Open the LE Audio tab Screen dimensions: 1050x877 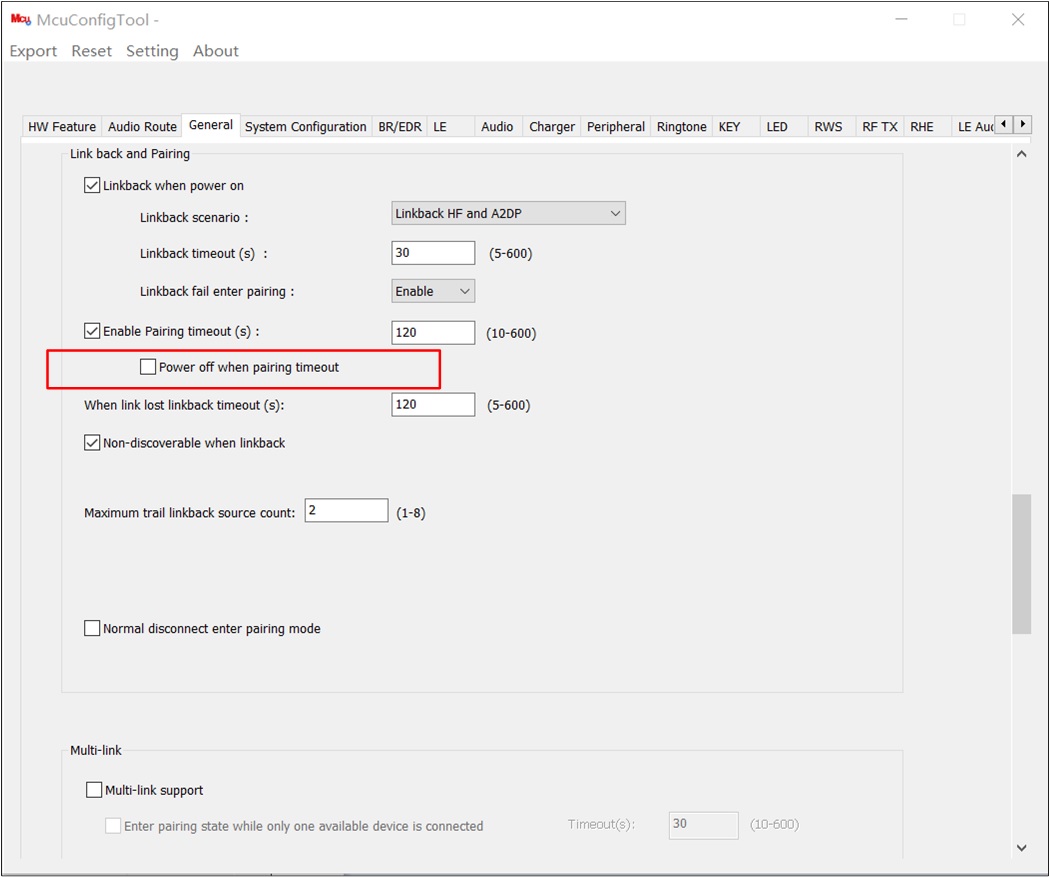975,127
